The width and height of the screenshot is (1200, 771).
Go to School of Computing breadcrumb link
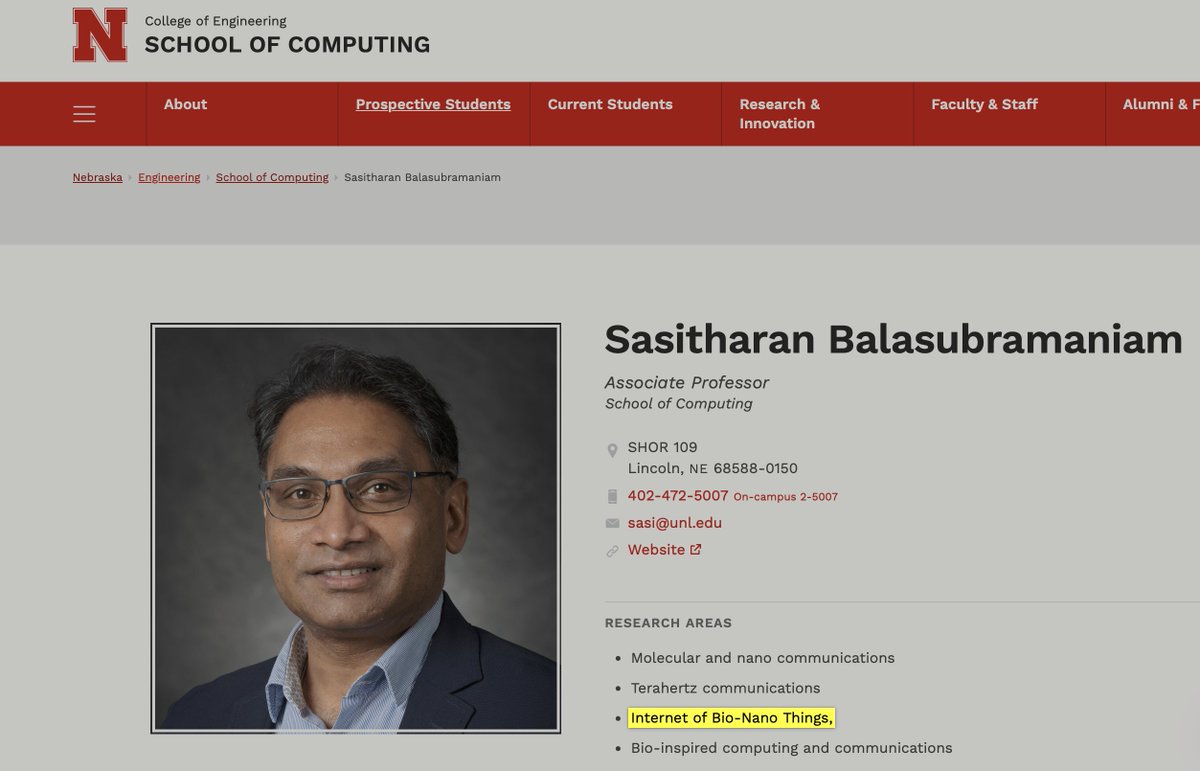click(x=272, y=177)
